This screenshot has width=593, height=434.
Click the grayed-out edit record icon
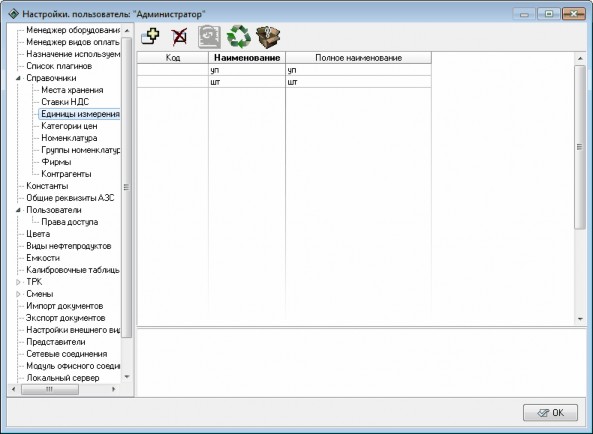210,37
